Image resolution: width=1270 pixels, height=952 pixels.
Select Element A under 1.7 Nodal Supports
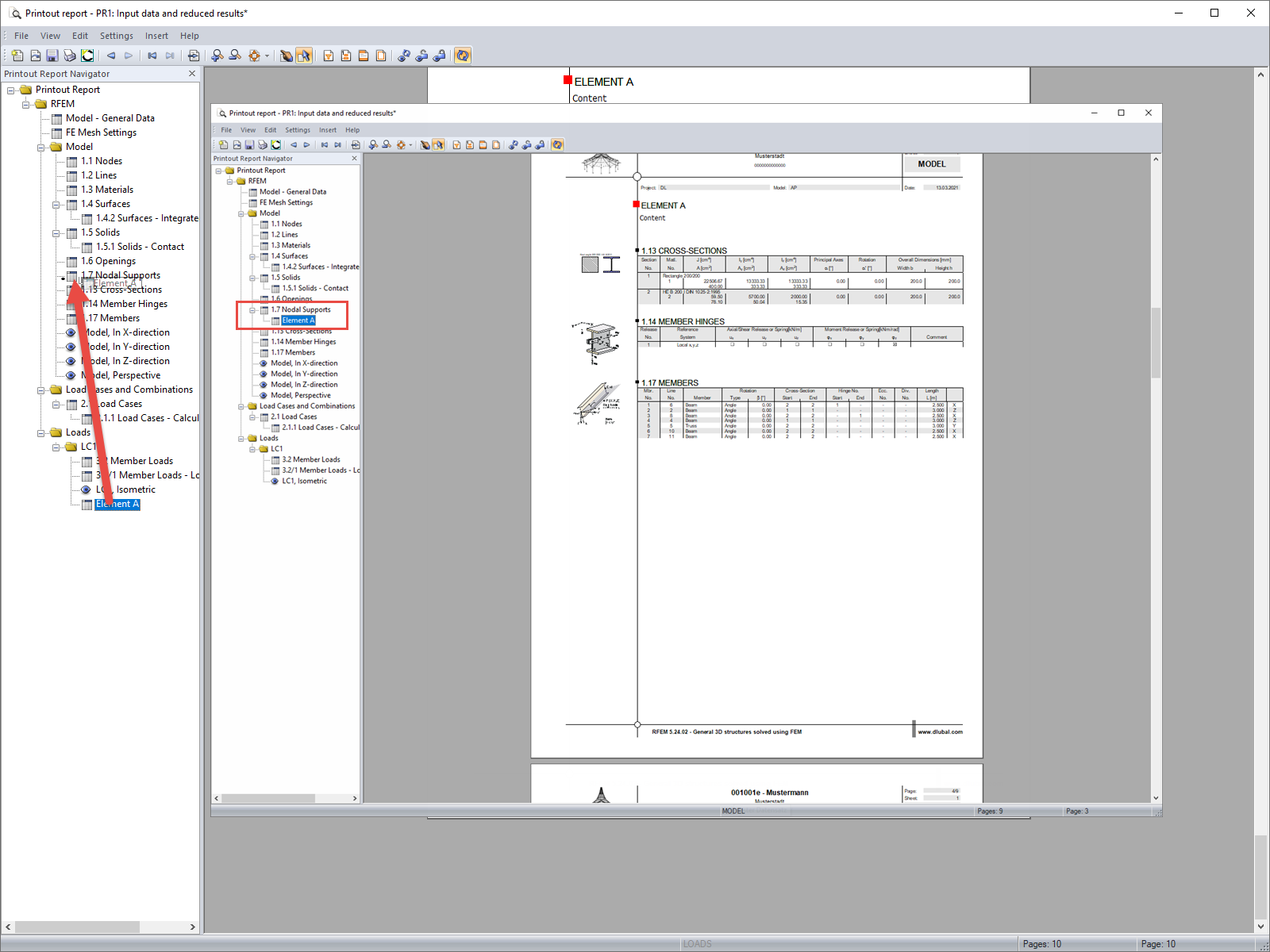298,320
